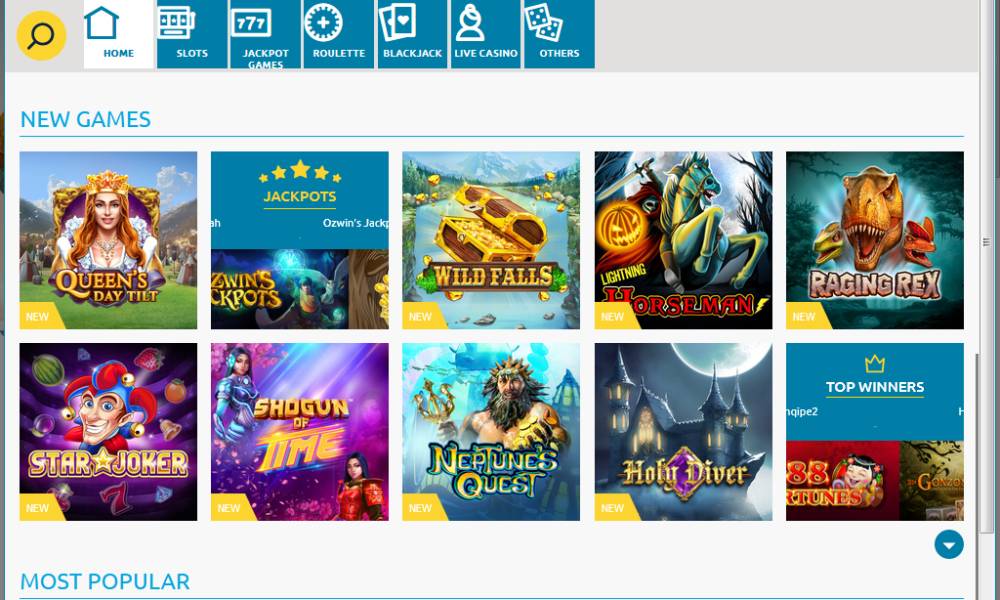Play the Neptune's Quest game
The height and width of the screenshot is (600, 1000).
(x=491, y=432)
